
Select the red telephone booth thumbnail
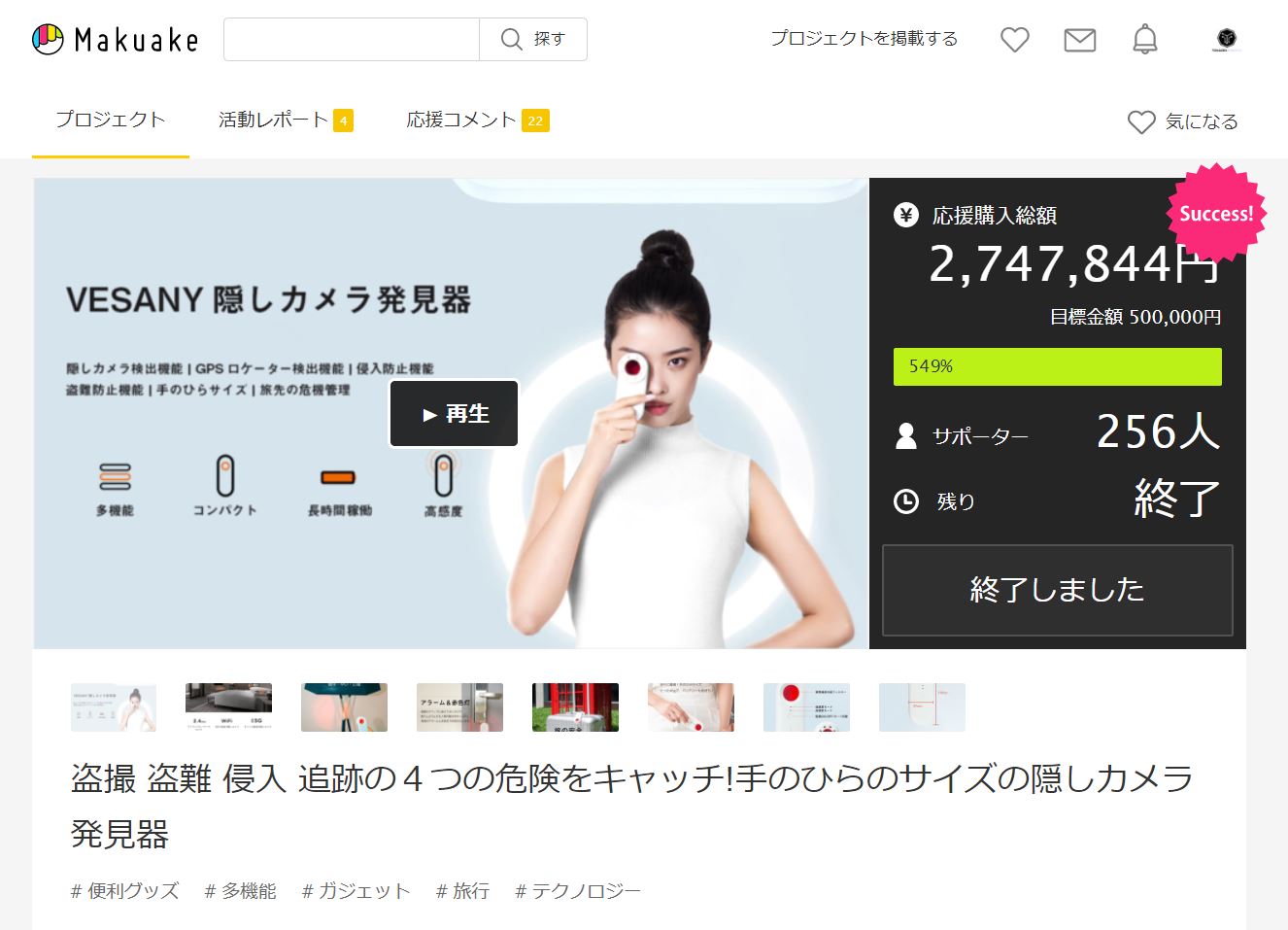coord(576,707)
